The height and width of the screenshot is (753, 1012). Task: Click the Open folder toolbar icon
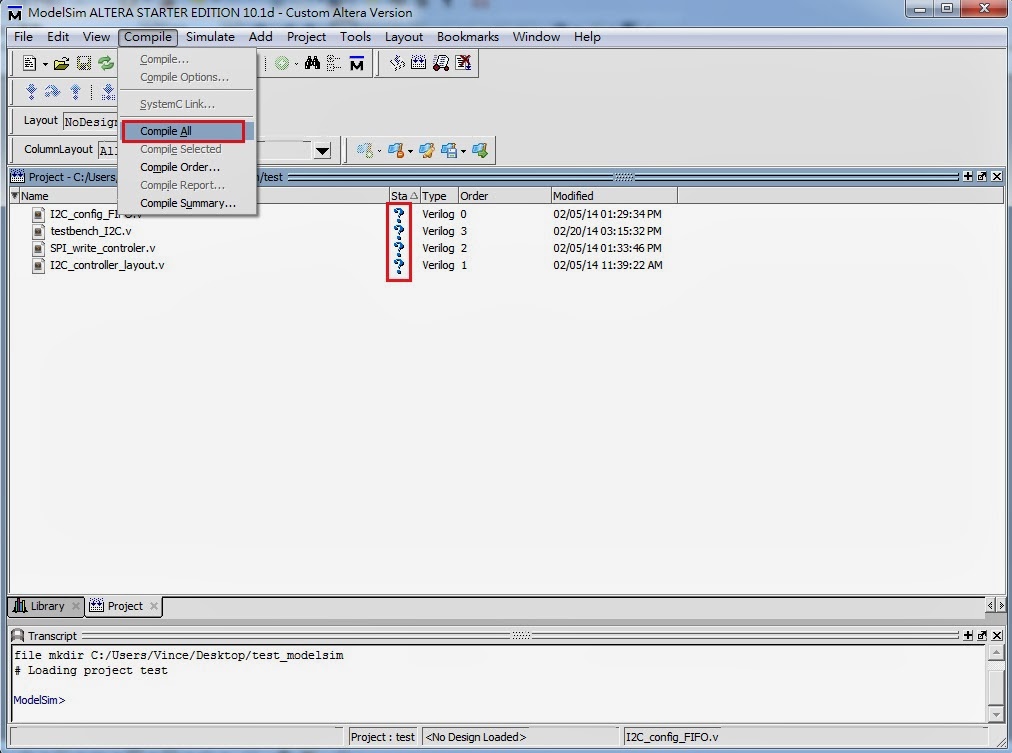point(59,62)
